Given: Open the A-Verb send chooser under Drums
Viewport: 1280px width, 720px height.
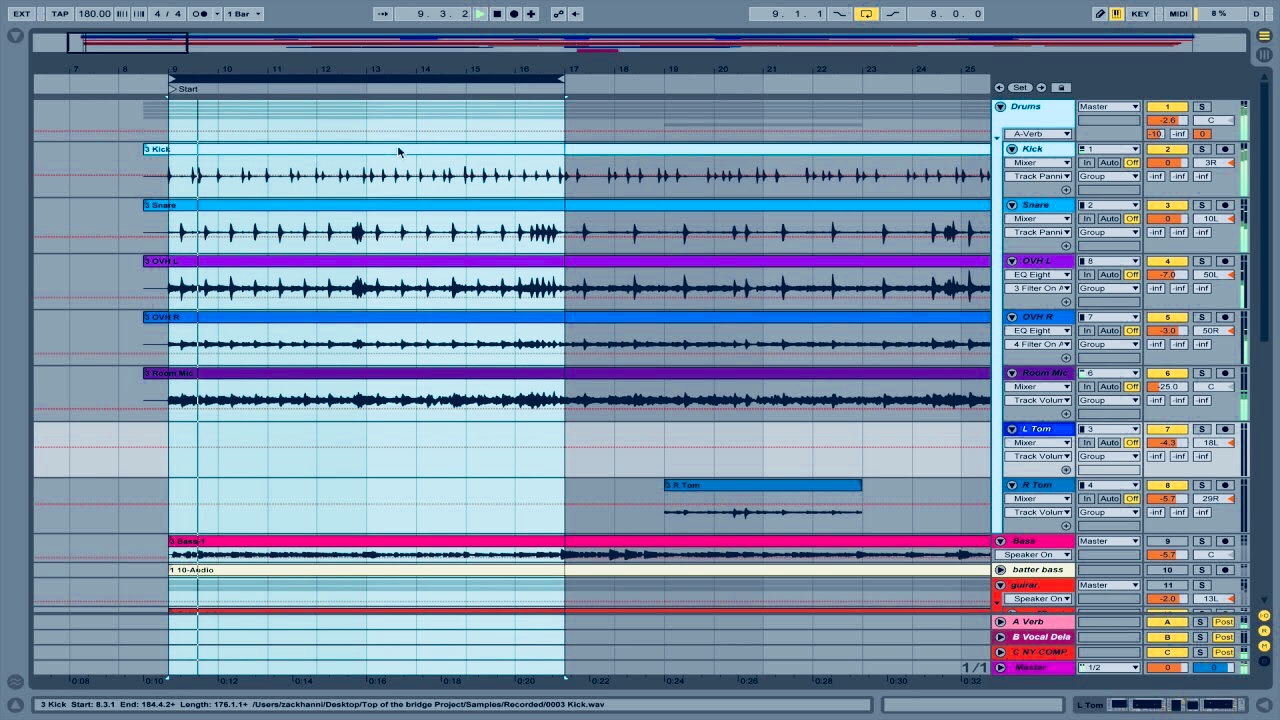Looking at the screenshot, I should tap(1038, 133).
